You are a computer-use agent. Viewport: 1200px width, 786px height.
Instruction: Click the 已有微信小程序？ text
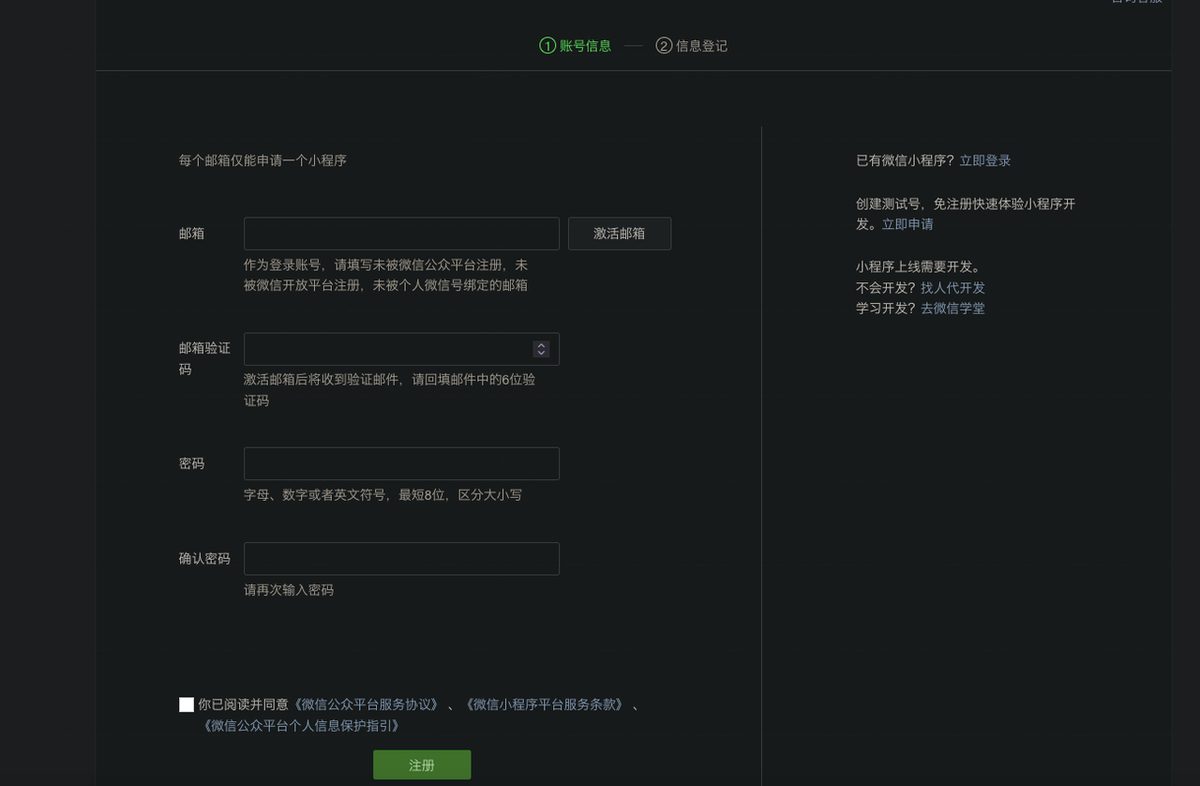906,160
